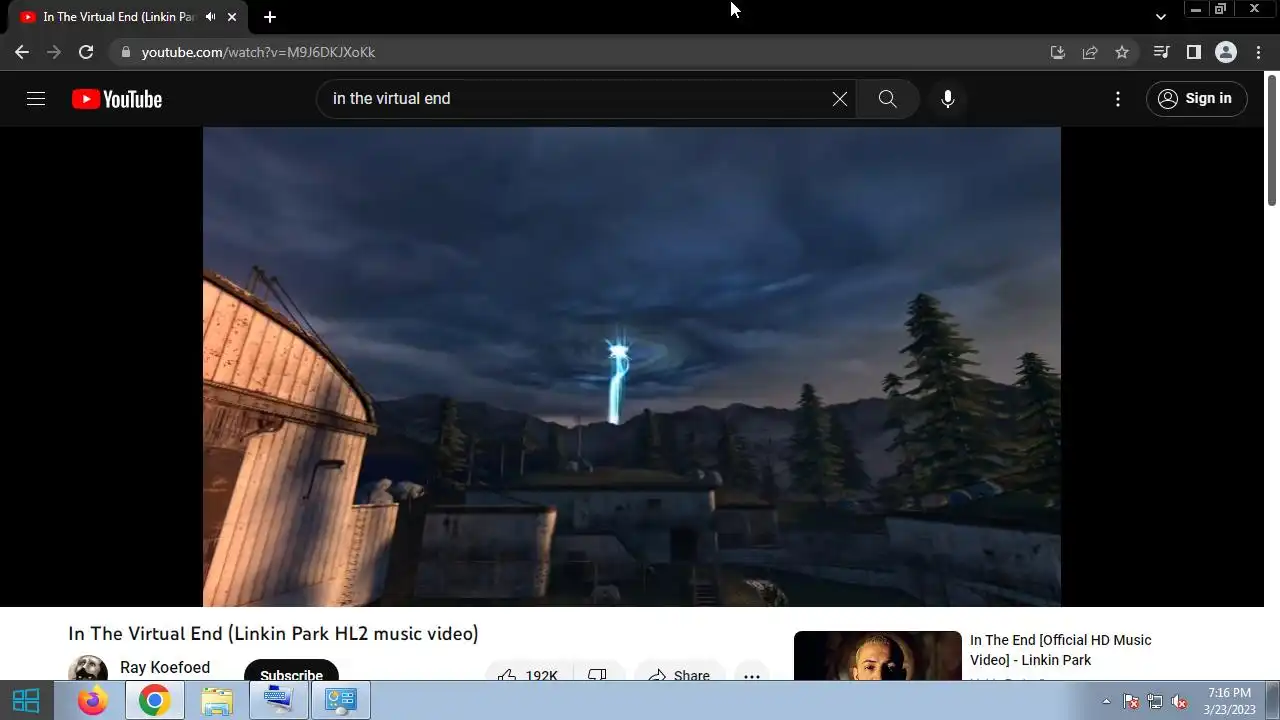Expand the tab search chevron
The height and width of the screenshot is (720, 1280).
coord(1160,17)
